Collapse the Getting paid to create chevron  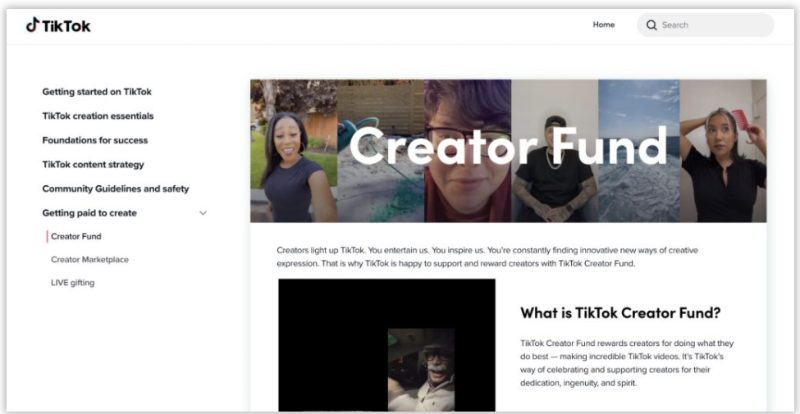click(x=203, y=213)
